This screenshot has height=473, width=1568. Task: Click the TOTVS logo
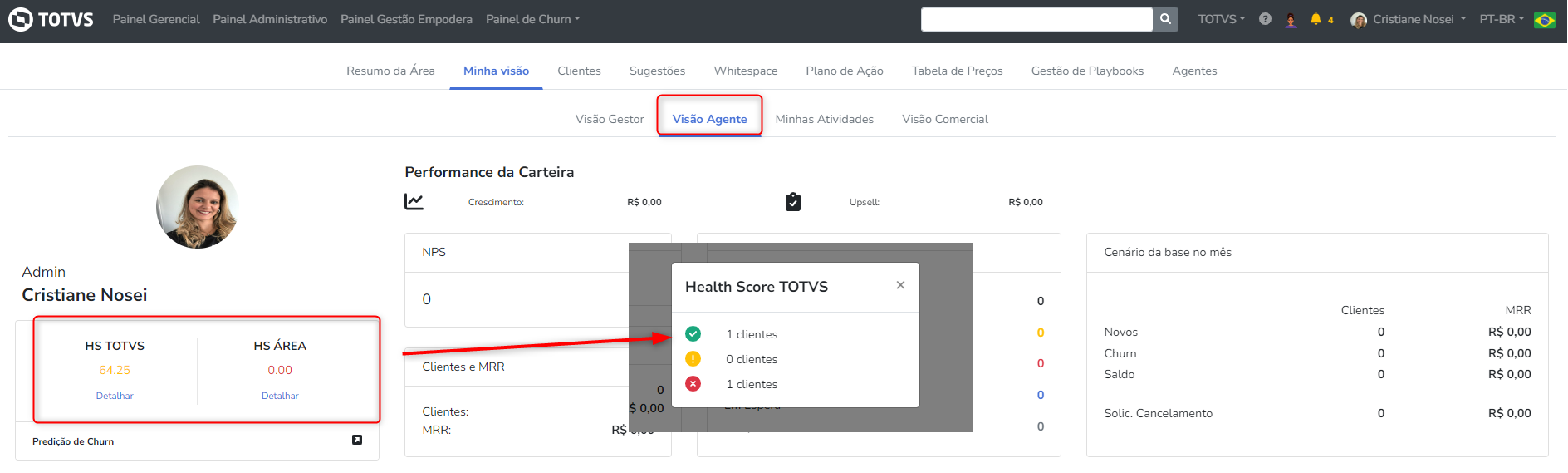pyautogui.click(x=51, y=19)
